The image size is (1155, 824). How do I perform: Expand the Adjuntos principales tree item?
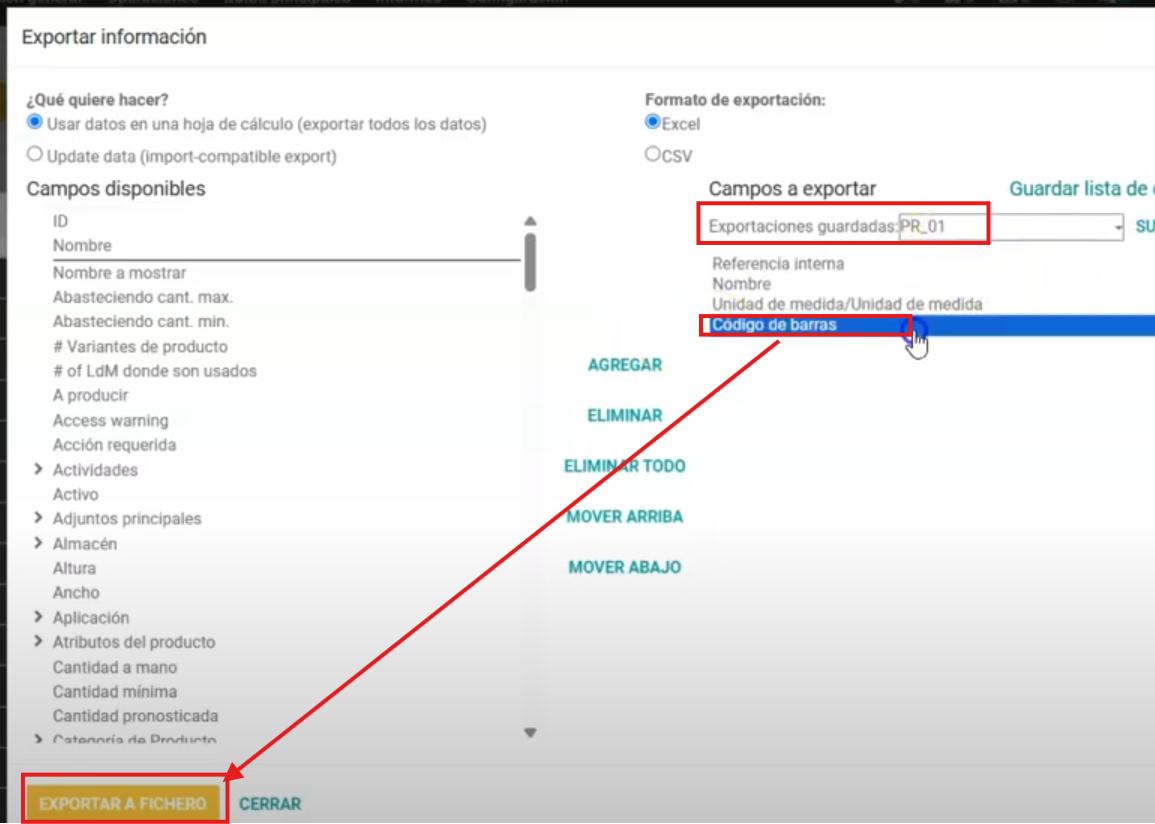[x=38, y=518]
